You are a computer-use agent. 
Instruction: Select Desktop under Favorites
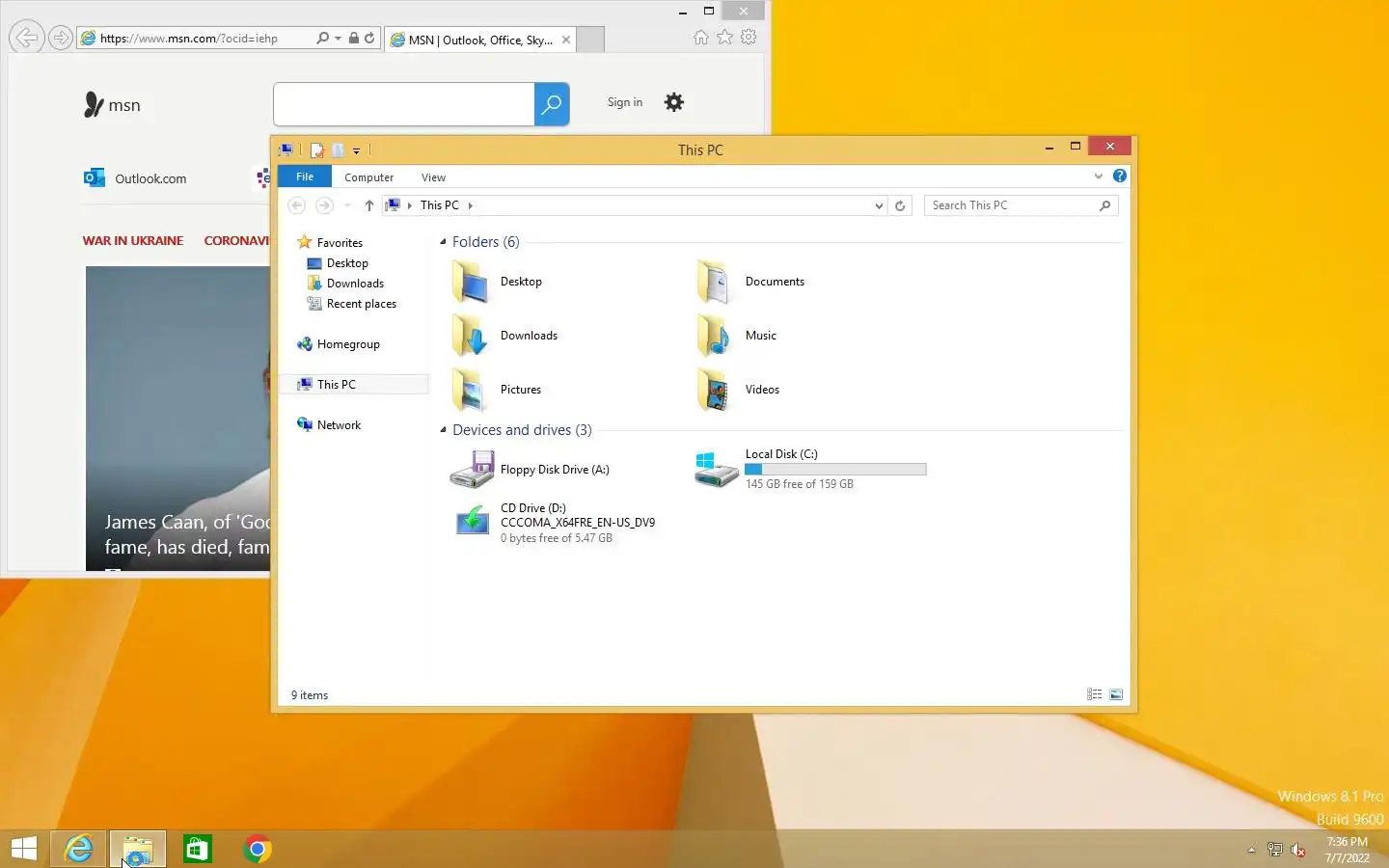[x=347, y=263]
